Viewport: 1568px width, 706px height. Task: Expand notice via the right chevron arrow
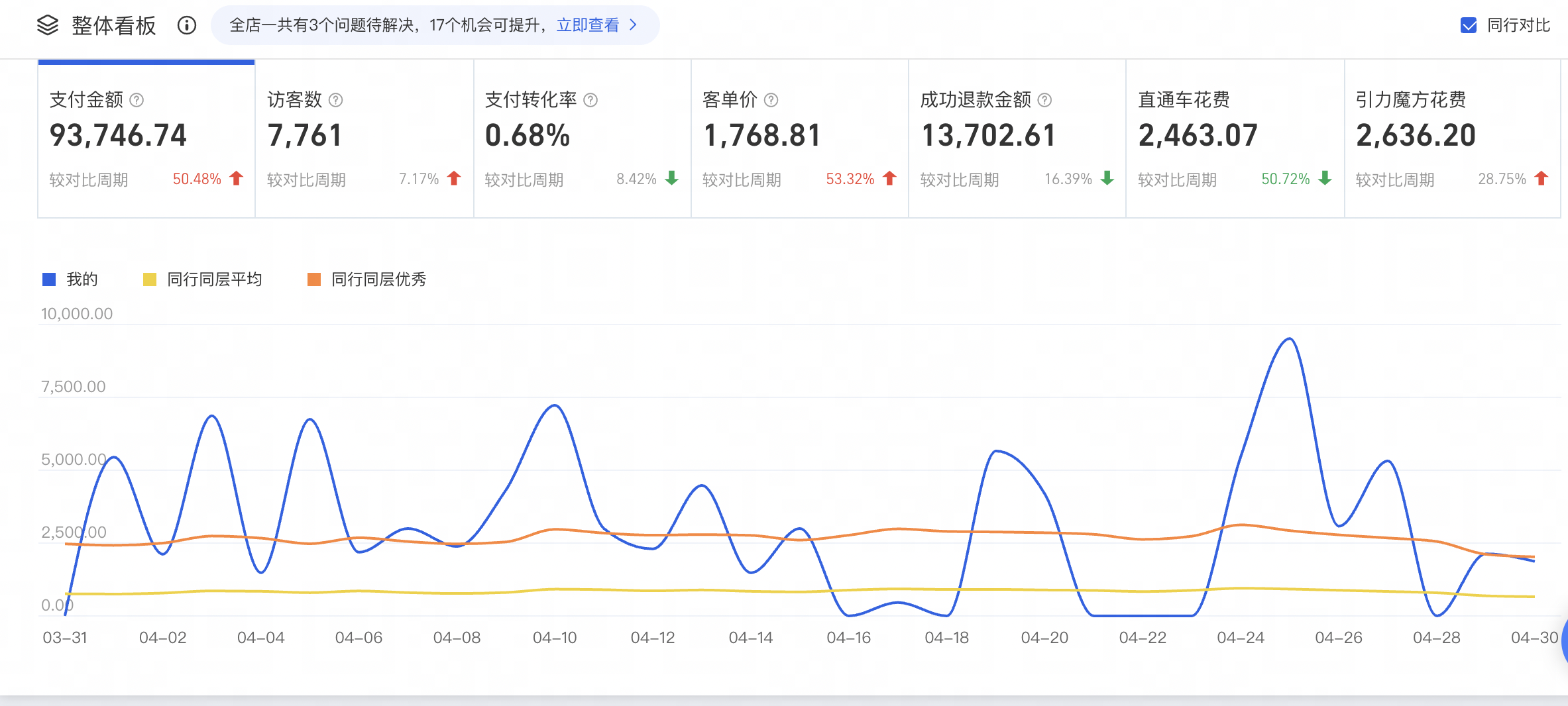click(634, 25)
